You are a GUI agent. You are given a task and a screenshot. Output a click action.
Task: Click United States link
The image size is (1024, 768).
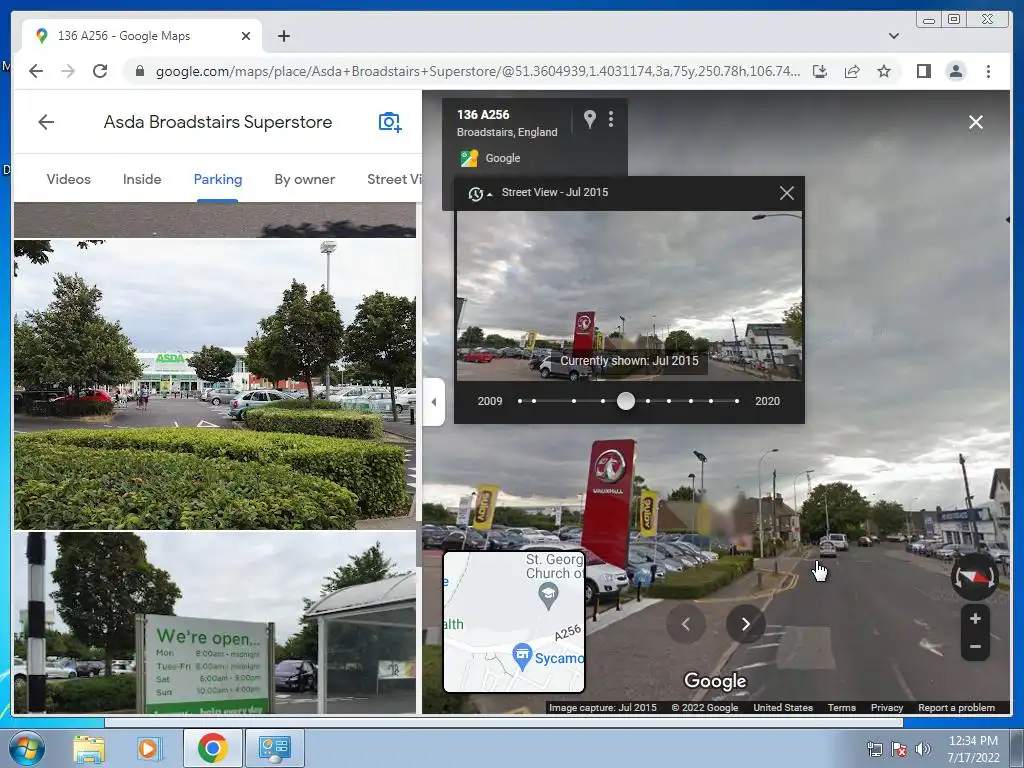[x=783, y=707]
